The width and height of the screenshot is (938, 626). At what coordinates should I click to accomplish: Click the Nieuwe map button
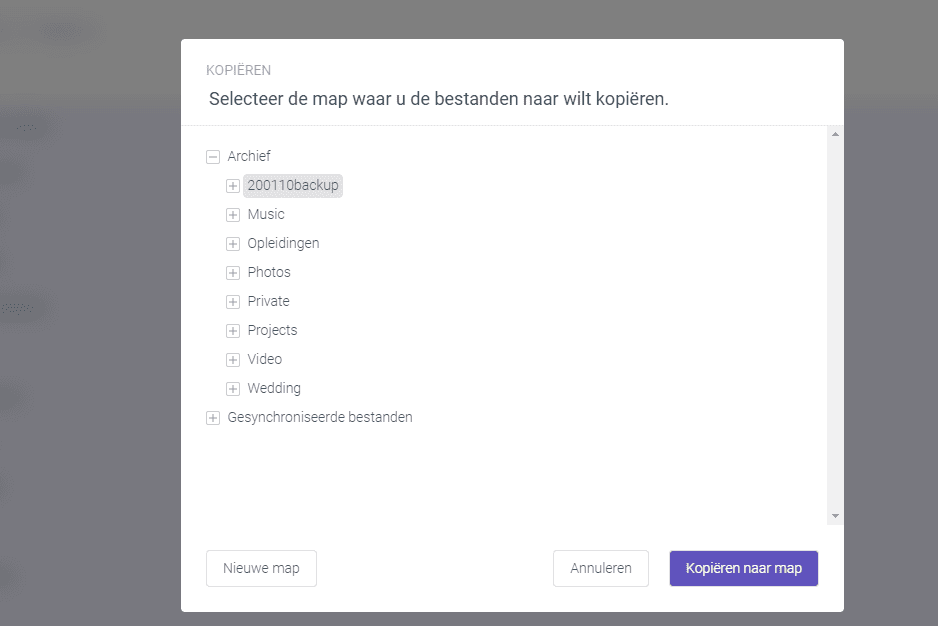point(261,568)
